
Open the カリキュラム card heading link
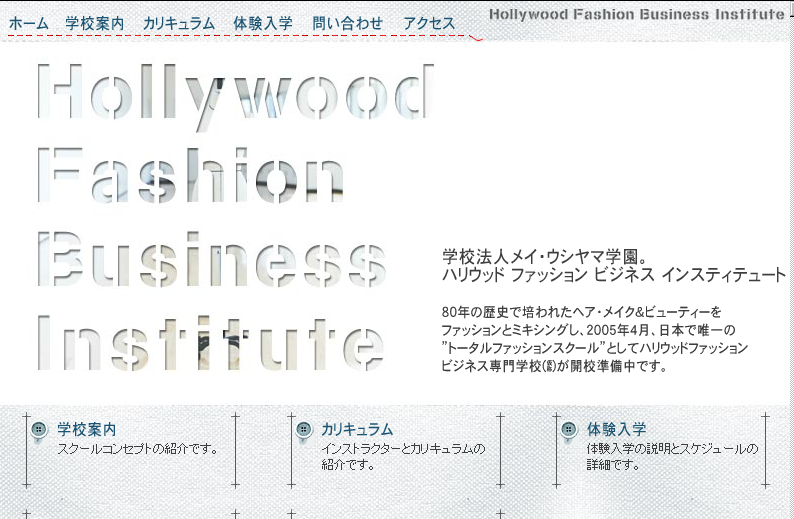pyautogui.click(x=357, y=429)
